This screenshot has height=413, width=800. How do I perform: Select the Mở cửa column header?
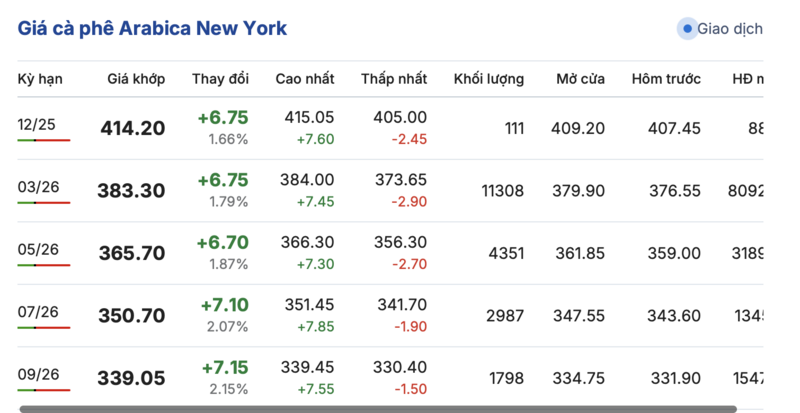click(579, 79)
